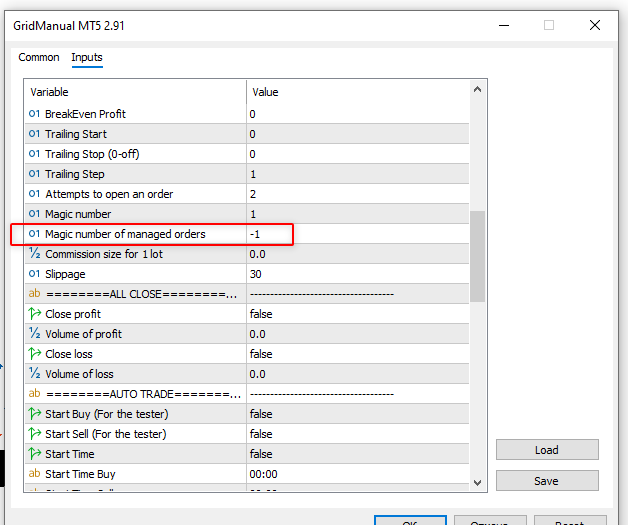
Task: Click the string icon beside Start Time Buy
Action: click(x=34, y=474)
